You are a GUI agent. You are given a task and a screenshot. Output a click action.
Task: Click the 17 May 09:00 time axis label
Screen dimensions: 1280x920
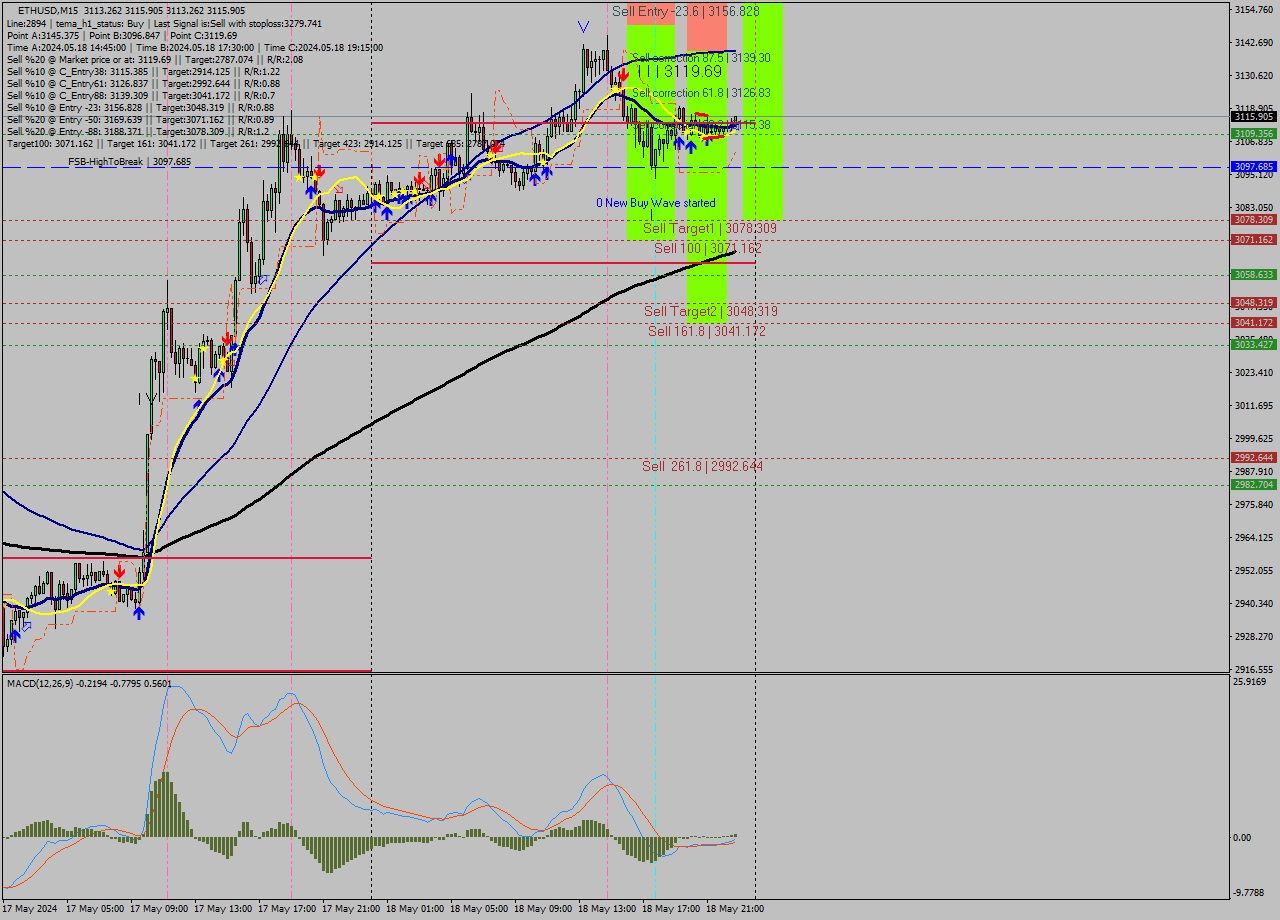pyautogui.click(x=160, y=909)
